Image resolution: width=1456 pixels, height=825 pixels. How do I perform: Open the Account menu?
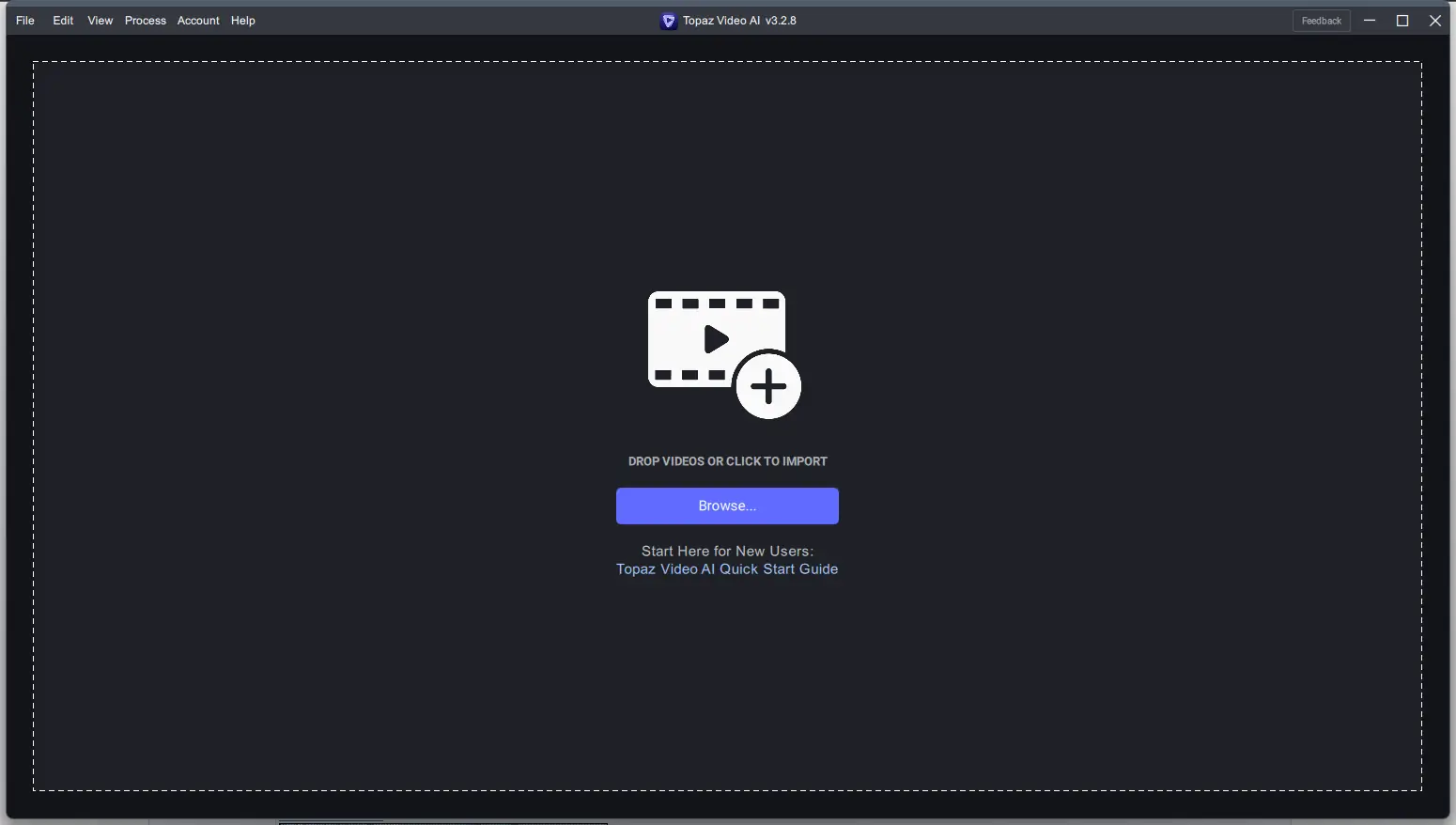tap(198, 21)
